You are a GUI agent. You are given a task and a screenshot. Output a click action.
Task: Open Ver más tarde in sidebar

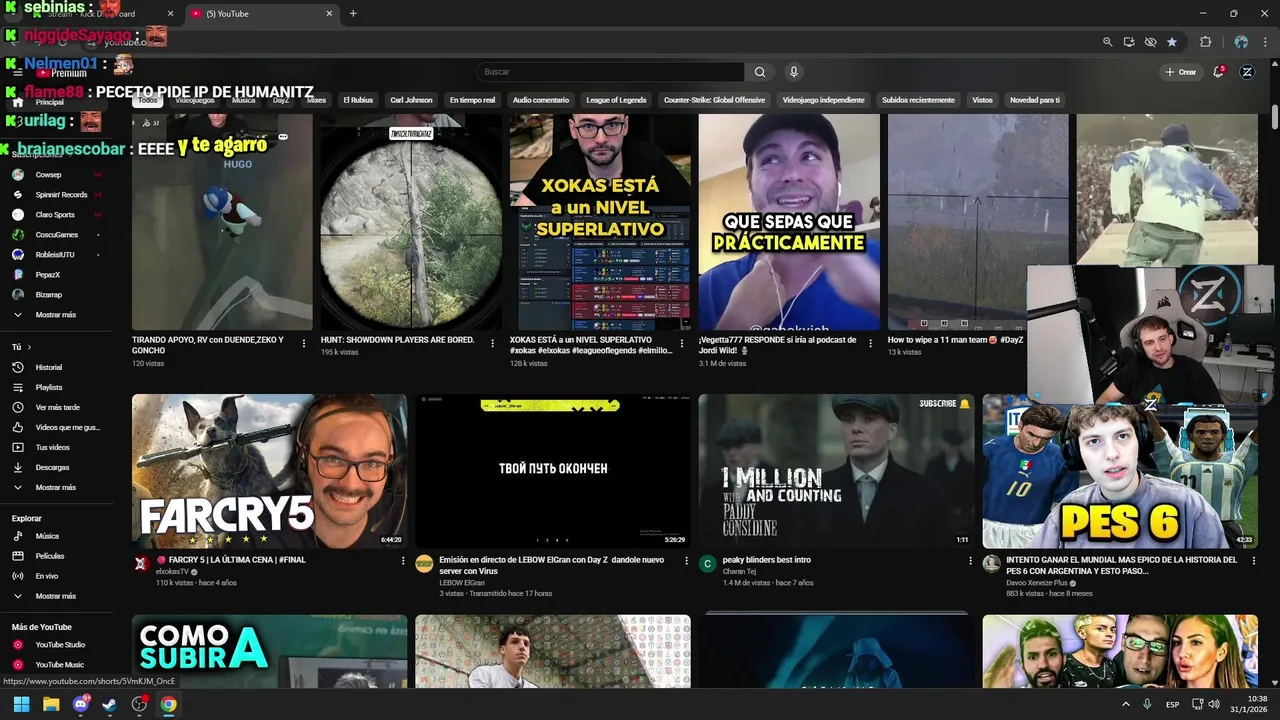pyautogui.click(x=57, y=407)
